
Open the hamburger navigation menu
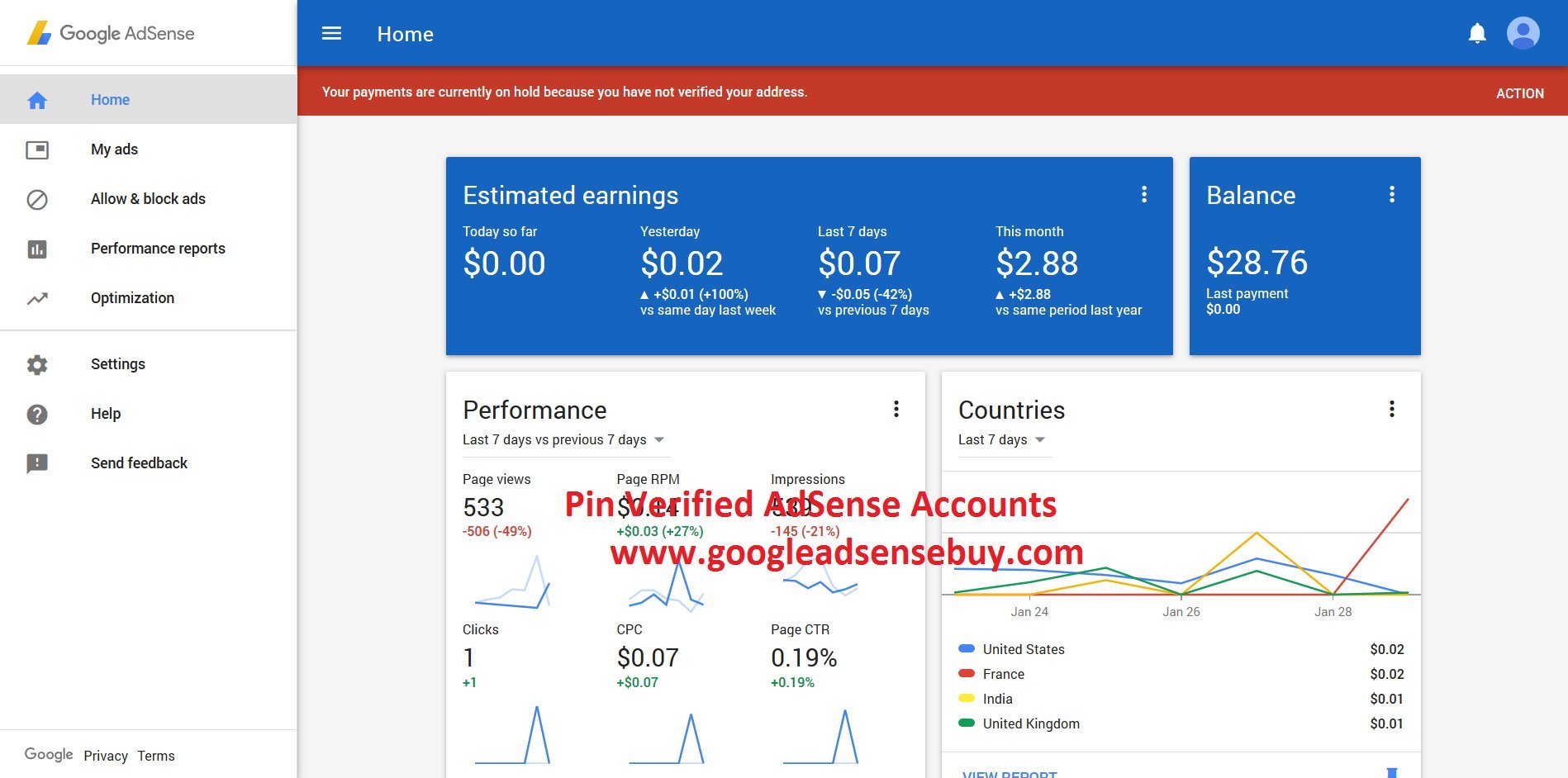[x=331, y=34]
